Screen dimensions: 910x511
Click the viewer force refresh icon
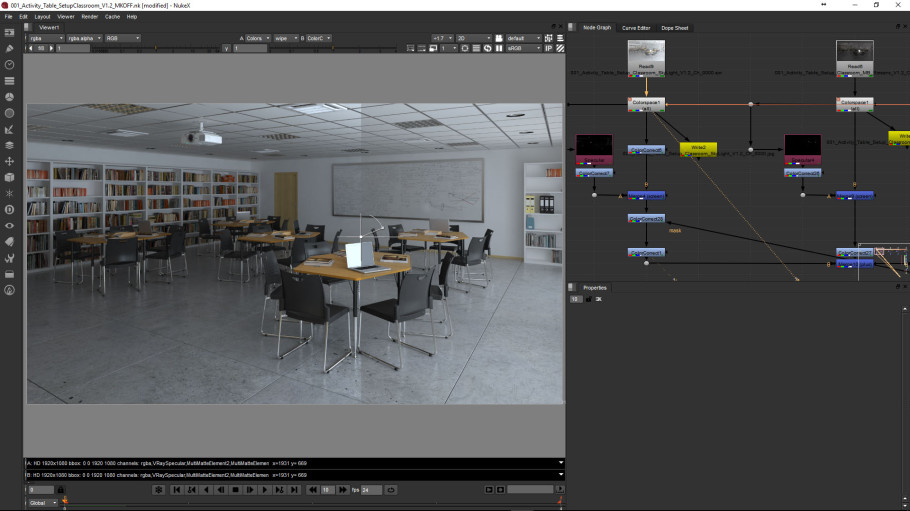488,48
